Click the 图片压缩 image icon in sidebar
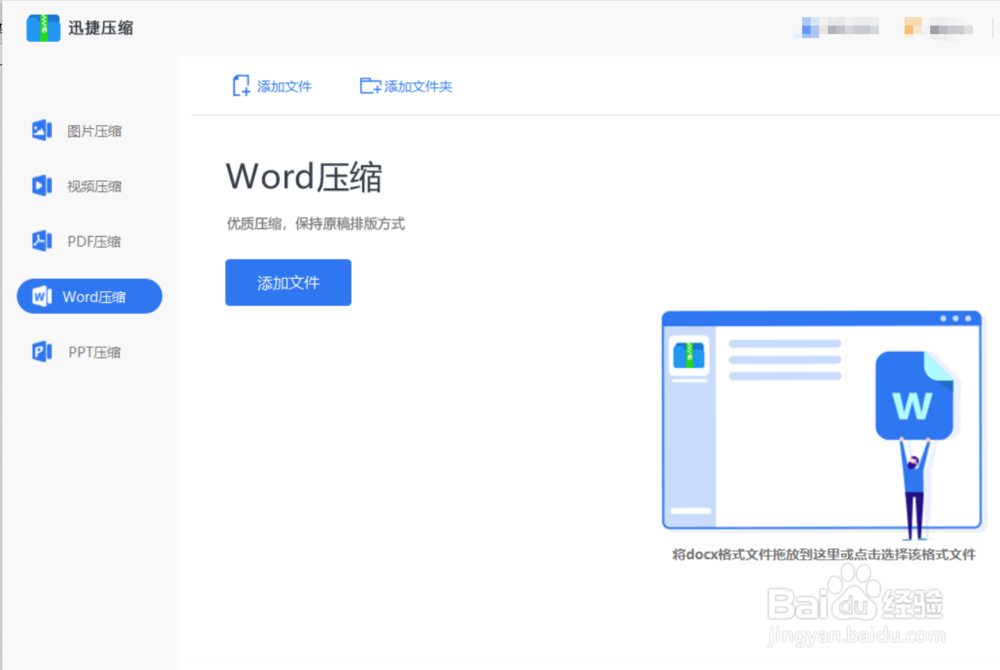The height and width of the screenshot is (670, 1000). pos(41,130)
